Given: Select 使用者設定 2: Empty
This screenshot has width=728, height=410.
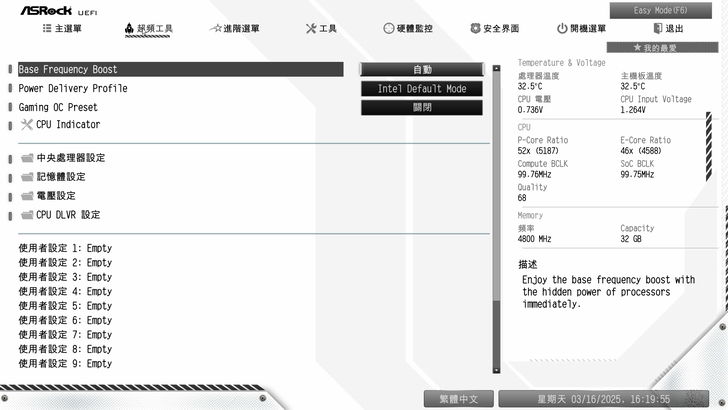Looking at the screenshot, I should point(65,262).
